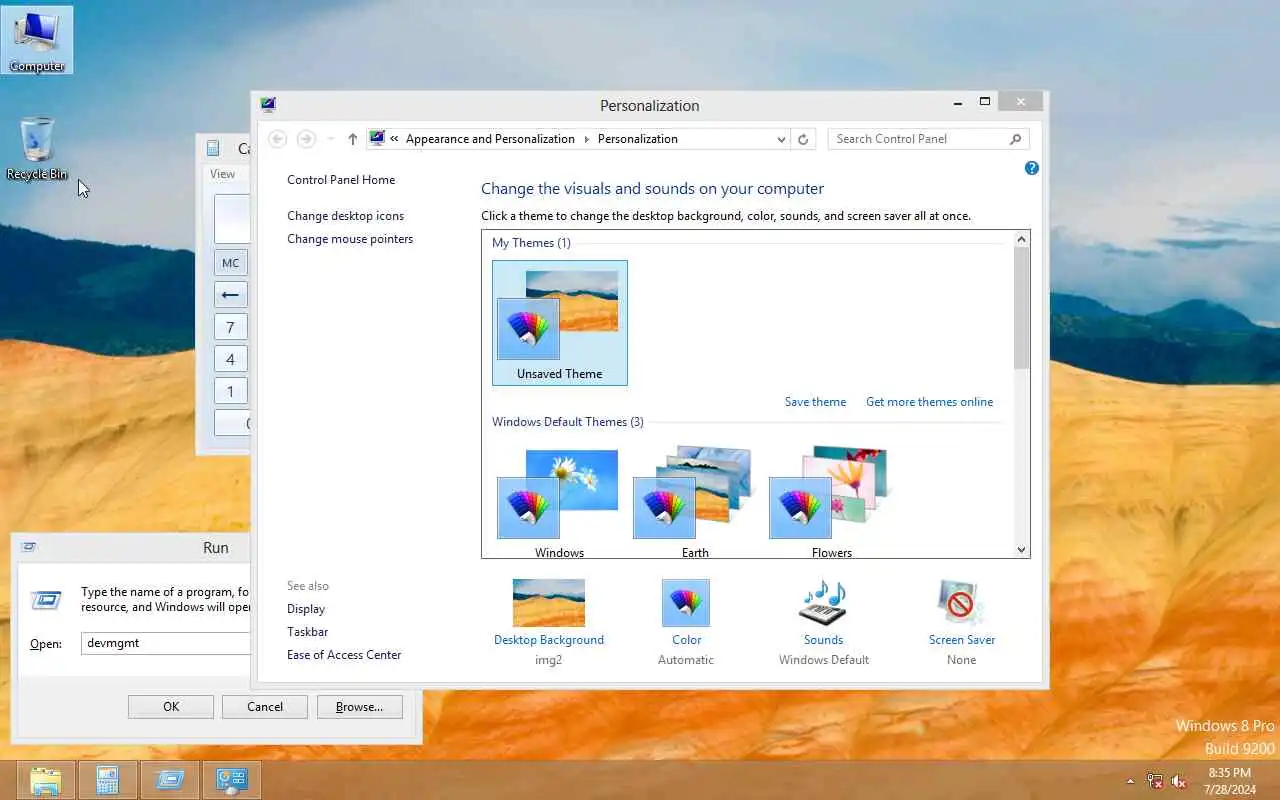Select the Unsaved Theme
This screenshot has width=1280, height=800.
[x=560, y=322]
